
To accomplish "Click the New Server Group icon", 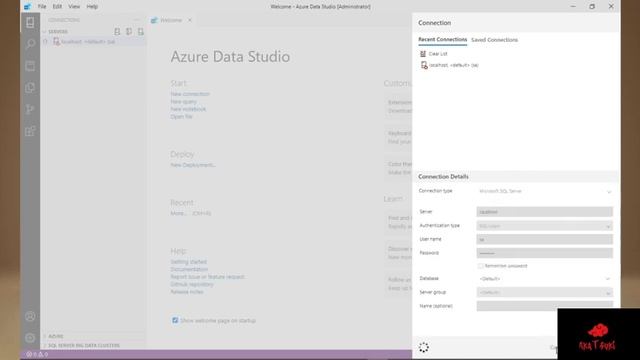I will pos(129,31).
